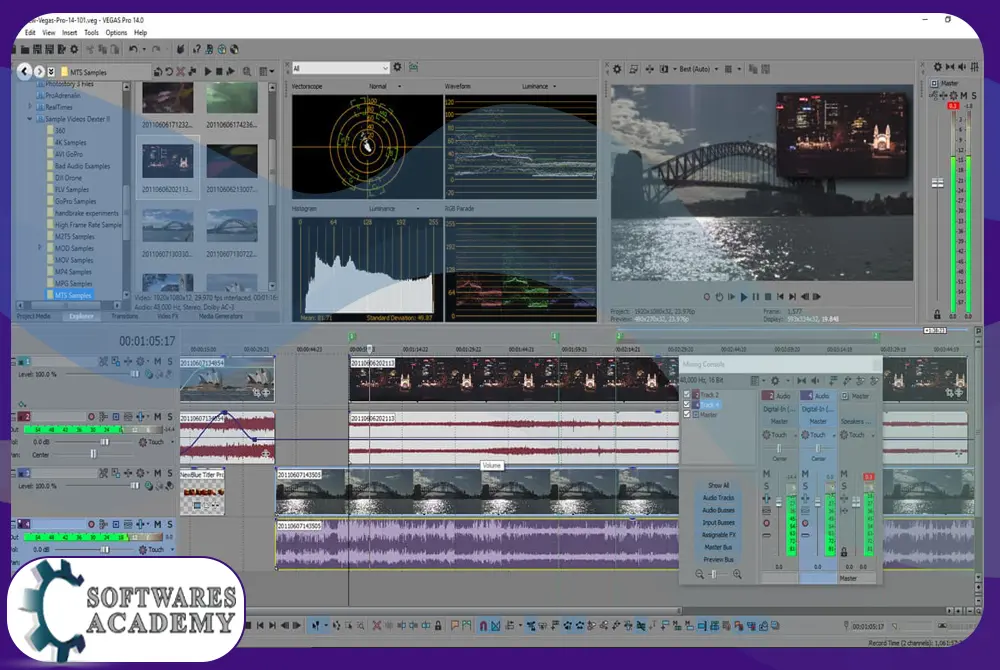Open Master Bus properties gear icon

click(x=938, y=66)
